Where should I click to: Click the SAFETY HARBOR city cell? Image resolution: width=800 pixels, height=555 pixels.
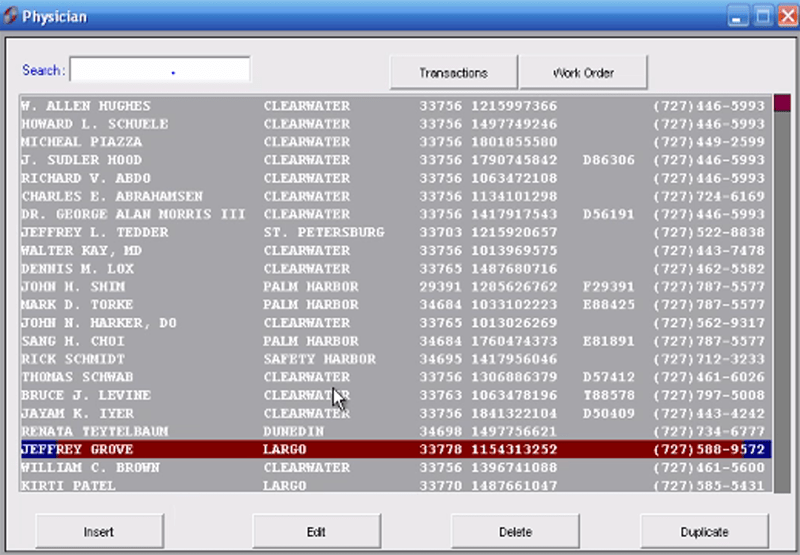(320, 359)
